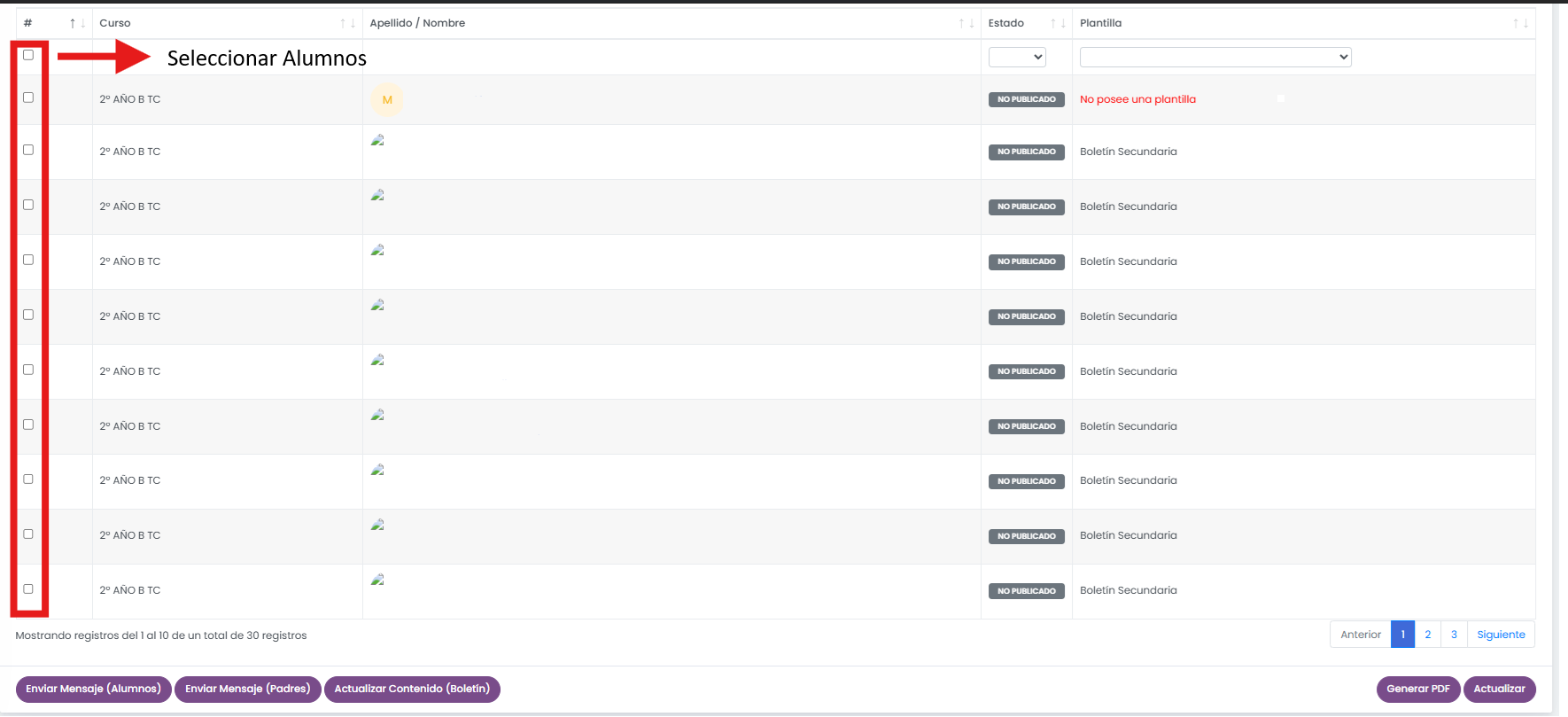Click Enviar Mensaje (Alumnos) button
The image size is (1568, 717).
point(94,689)
